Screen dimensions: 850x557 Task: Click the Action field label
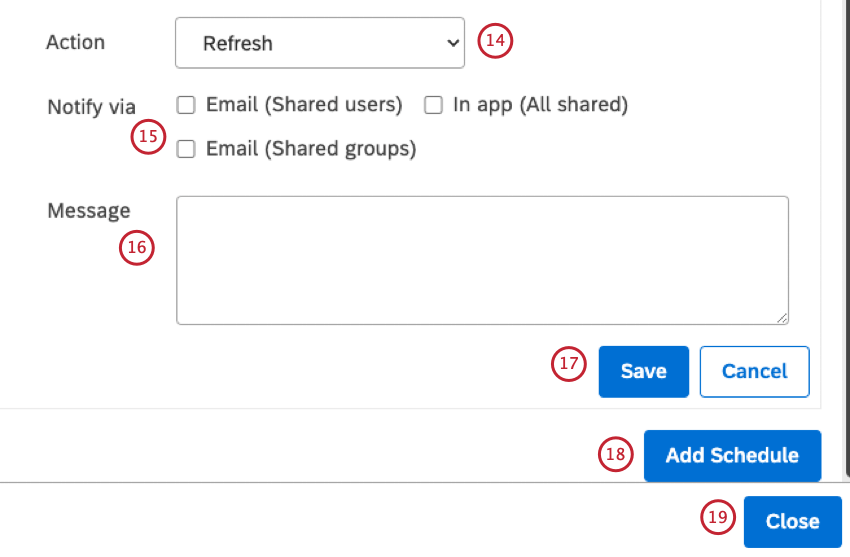pos(76,42)
